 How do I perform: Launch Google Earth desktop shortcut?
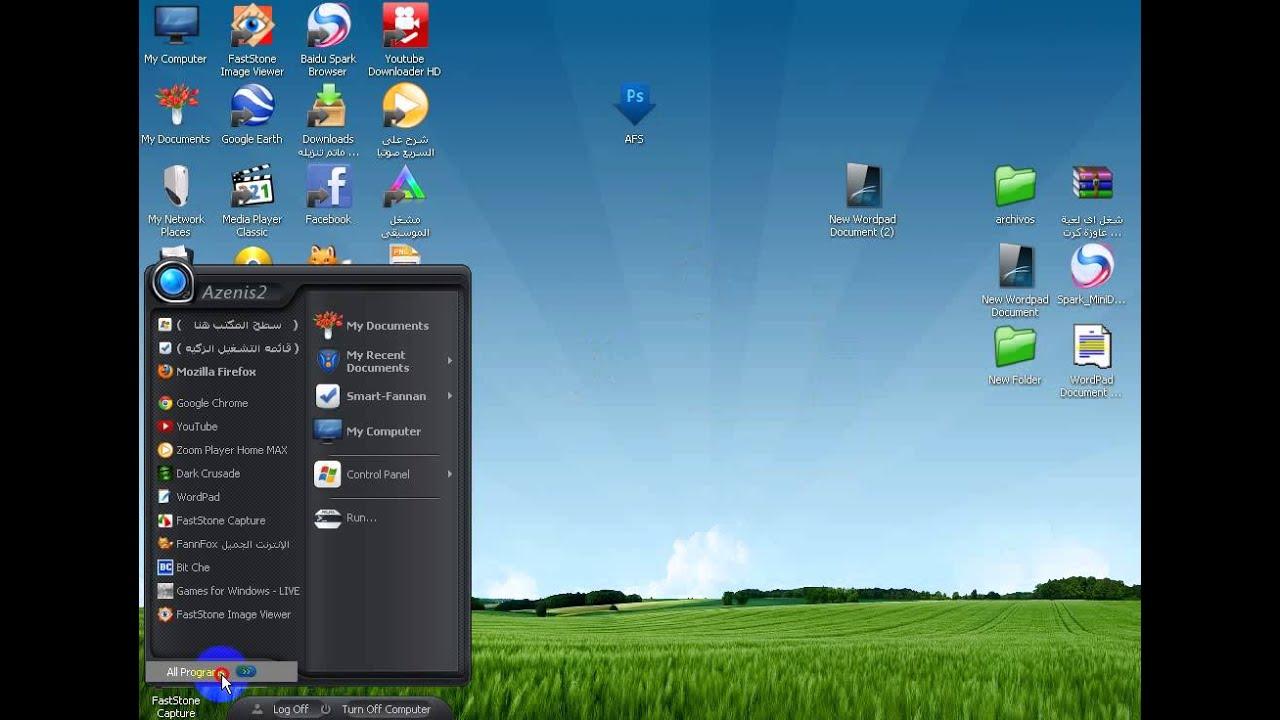coord(252,115)
